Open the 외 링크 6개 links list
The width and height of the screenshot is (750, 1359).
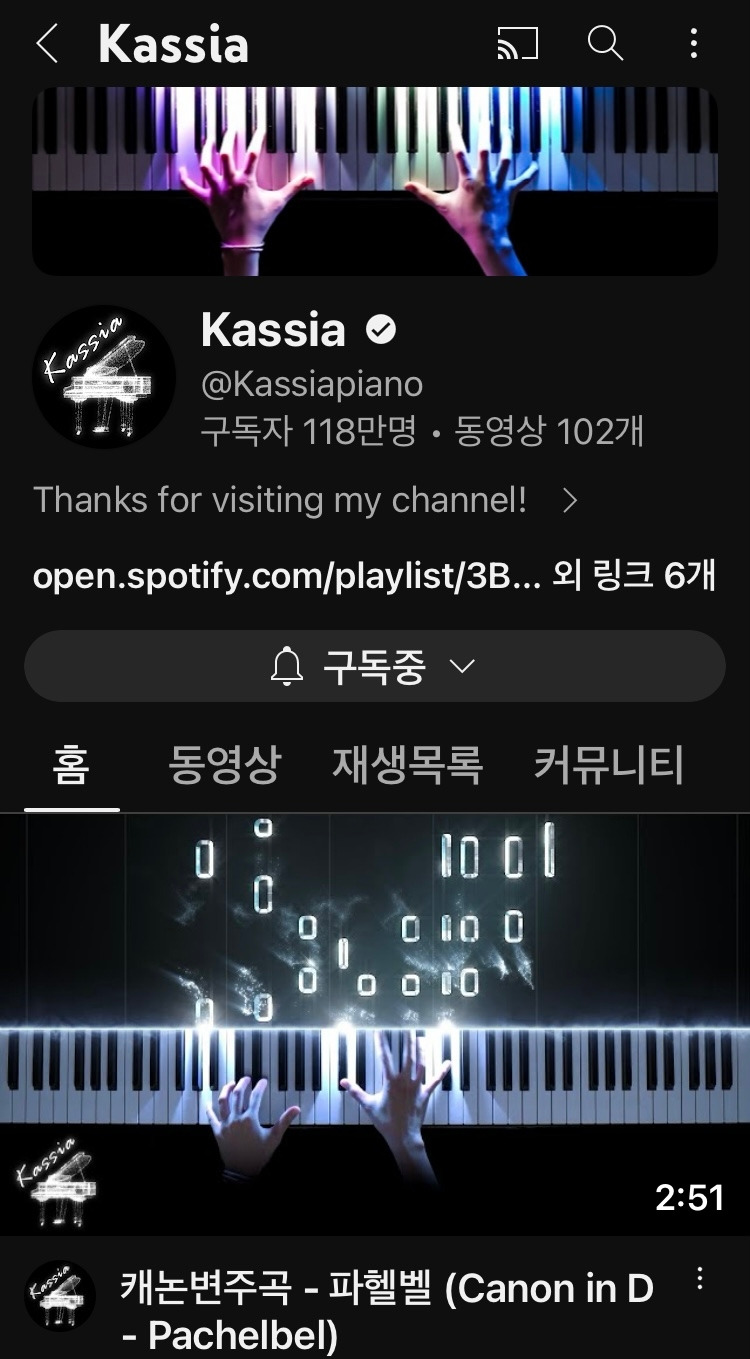click(x=635, y=576)
